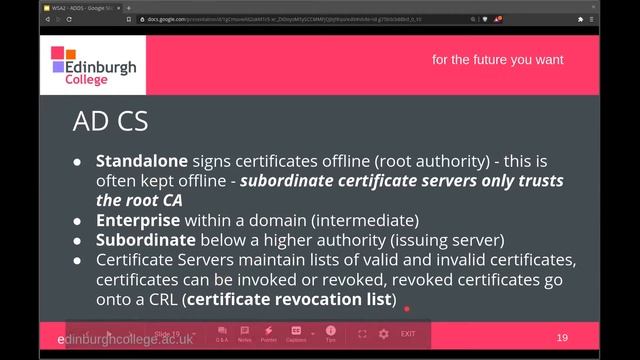The width and height of the screenshot is (640, 360).
Task: Open speaker Notes in presenter toolbar
Action: pyautogui.click(x=244, y=334)
